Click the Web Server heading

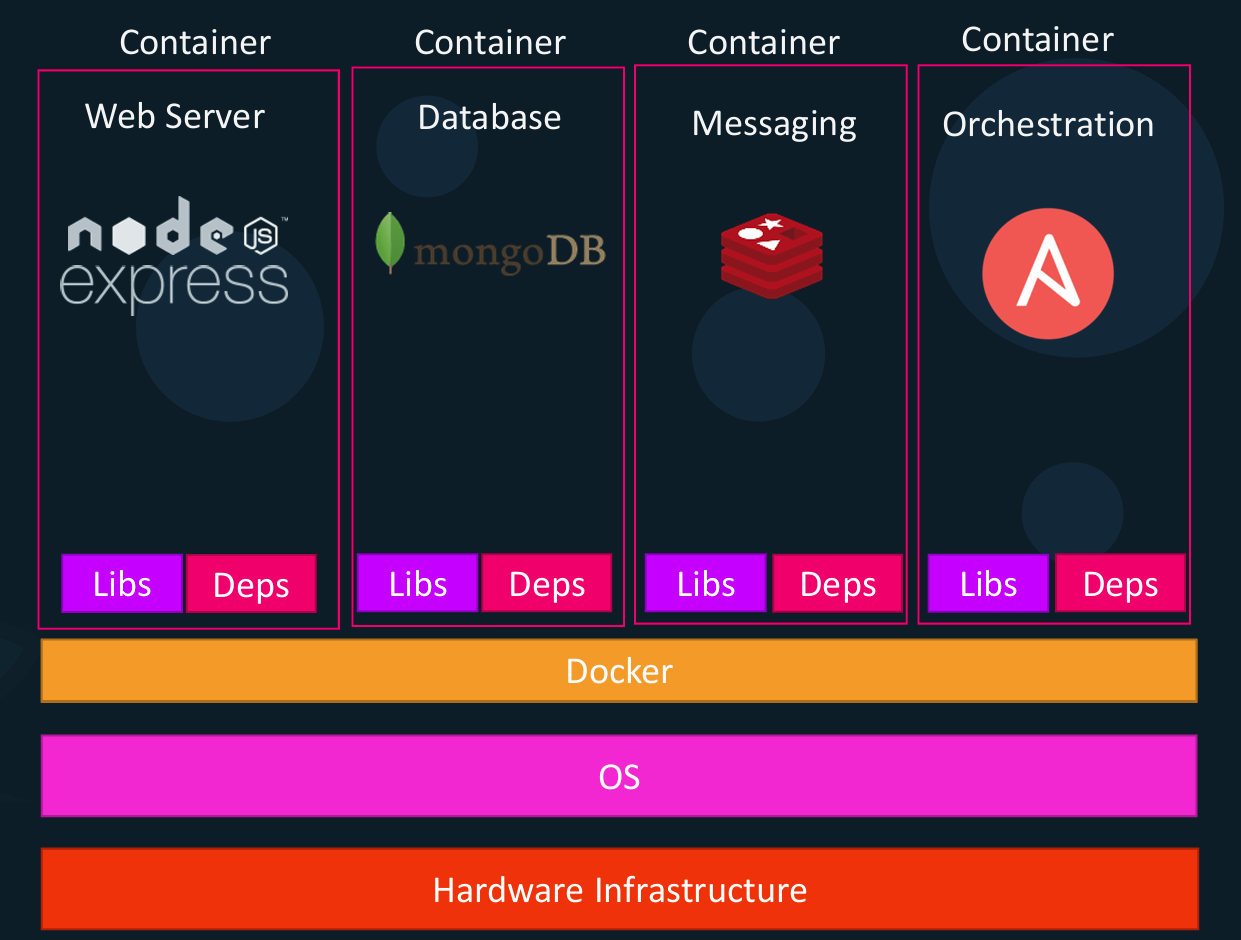175,116
